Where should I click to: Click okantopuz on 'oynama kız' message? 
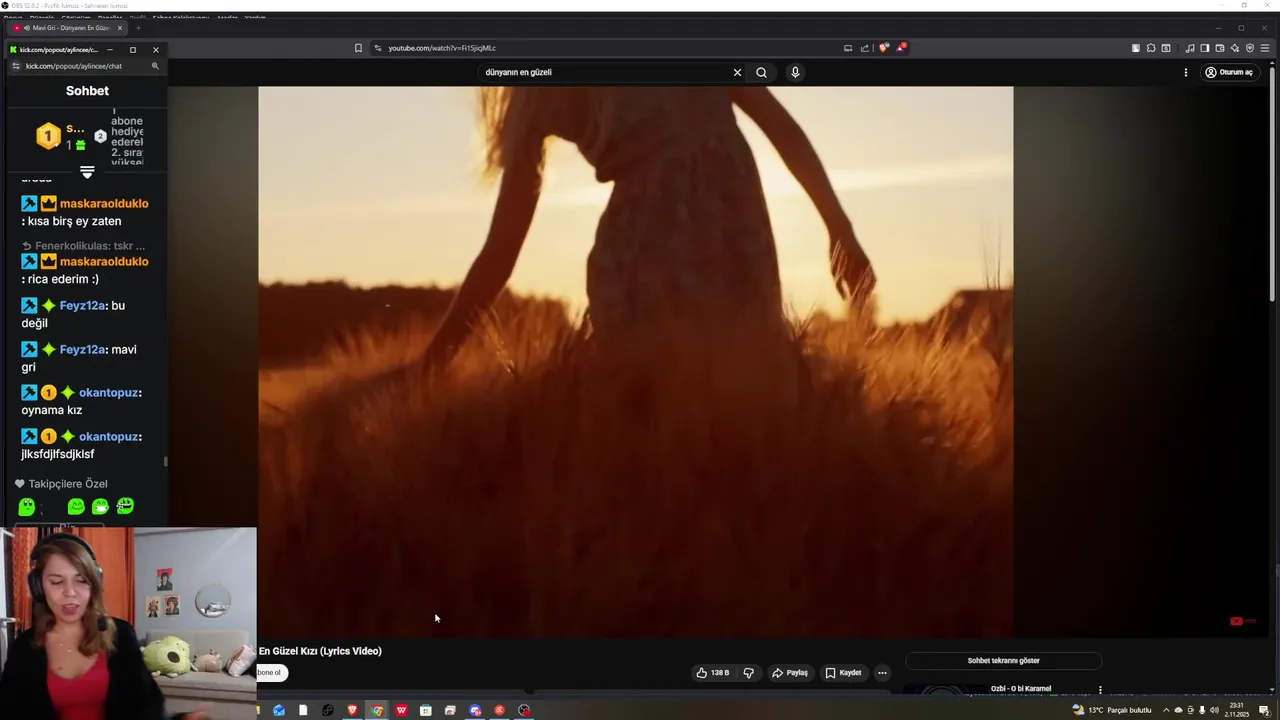coord(108,393)
